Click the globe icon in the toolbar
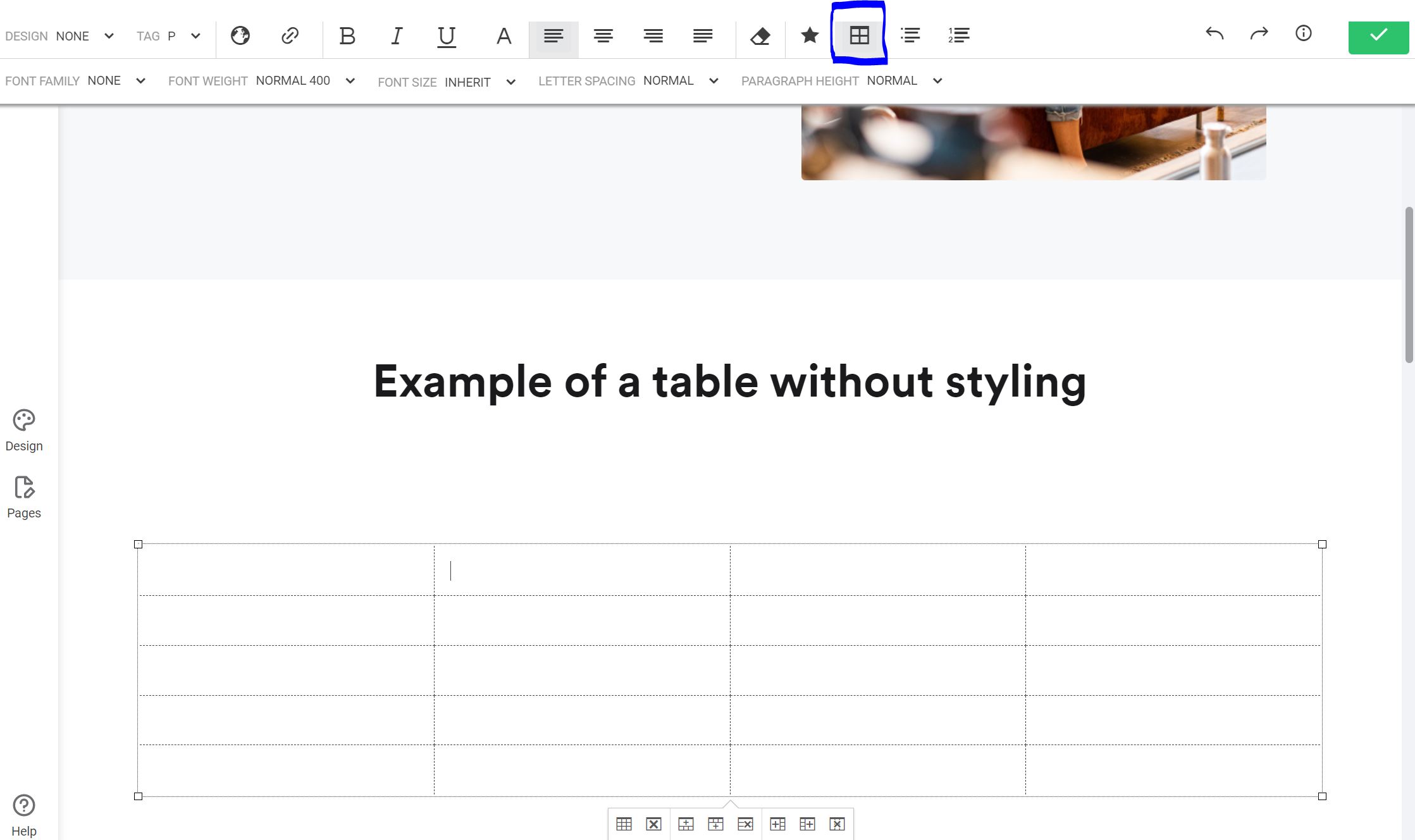Viewport: 1415px width, 840px height. pyautogui.click(x=240, y=36)
